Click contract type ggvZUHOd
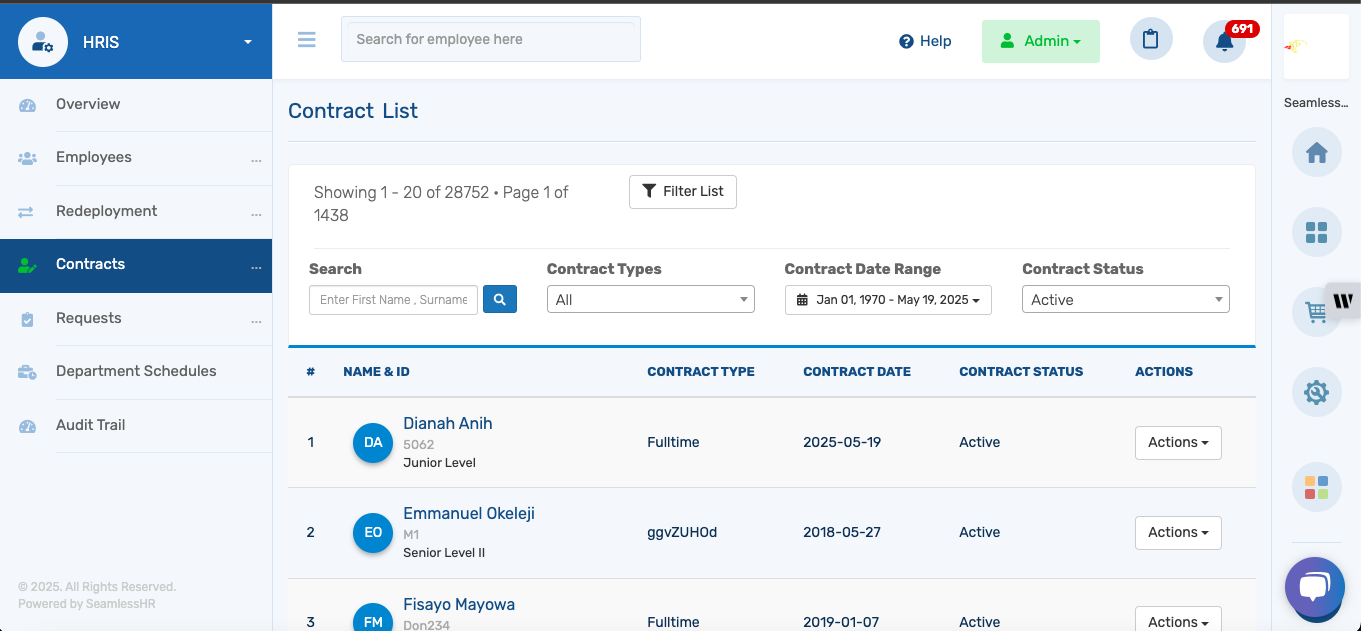The image size is (1361, 631). coord(682,533)
